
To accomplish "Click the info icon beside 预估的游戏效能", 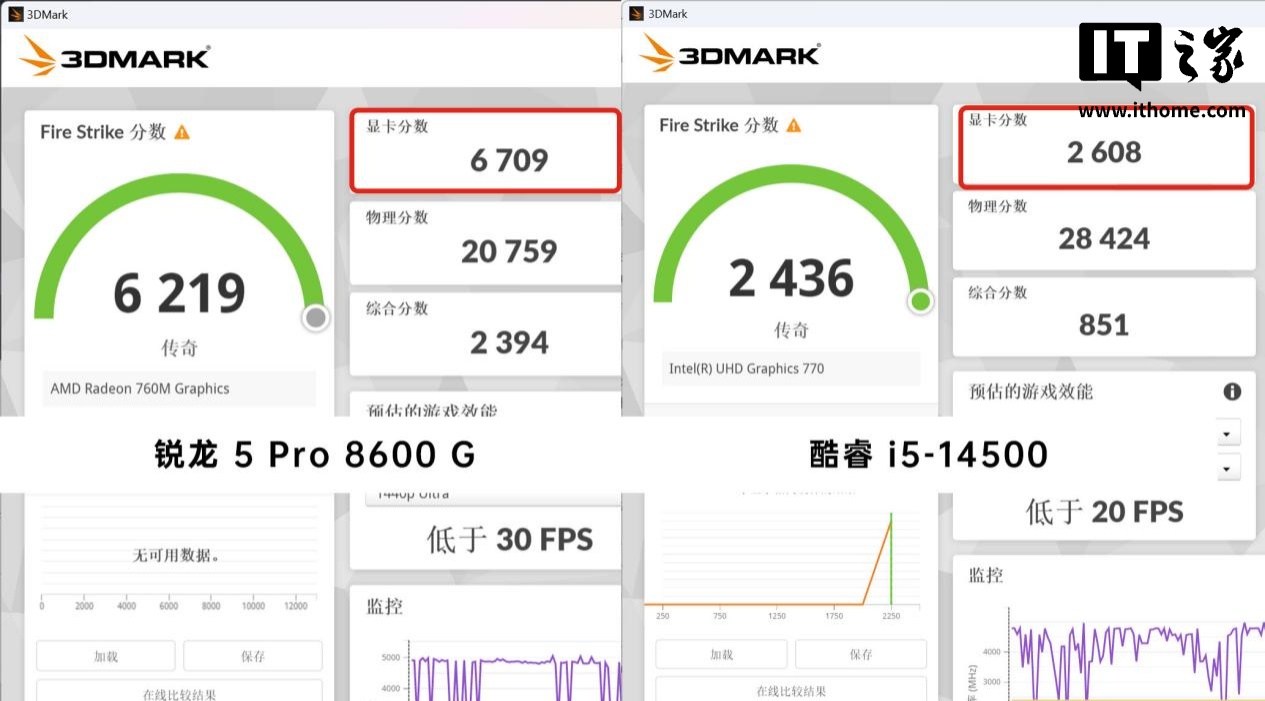I will click(x=1232, y=392).
